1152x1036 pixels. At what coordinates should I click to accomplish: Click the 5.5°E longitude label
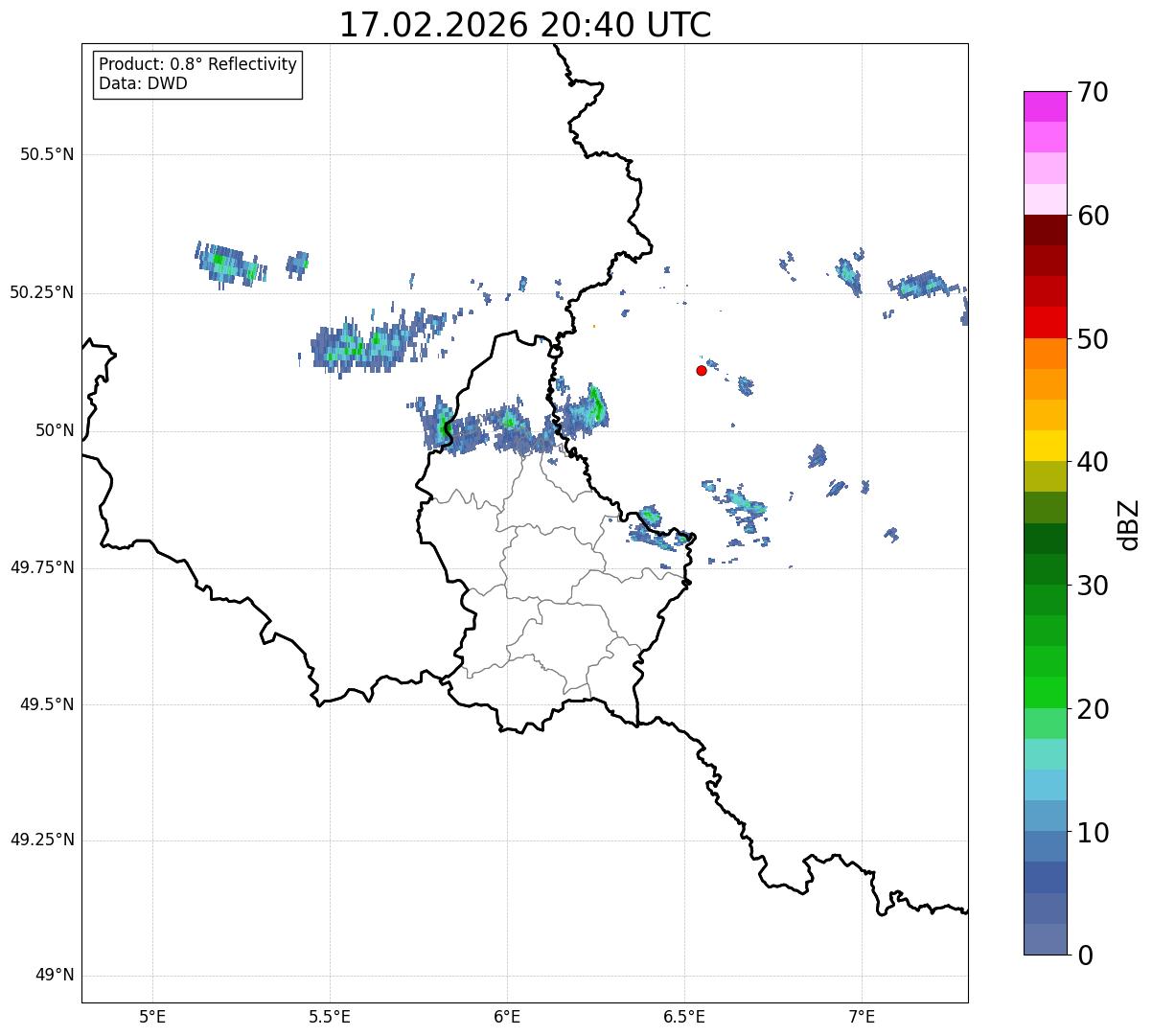click(x=330, y=1016)
